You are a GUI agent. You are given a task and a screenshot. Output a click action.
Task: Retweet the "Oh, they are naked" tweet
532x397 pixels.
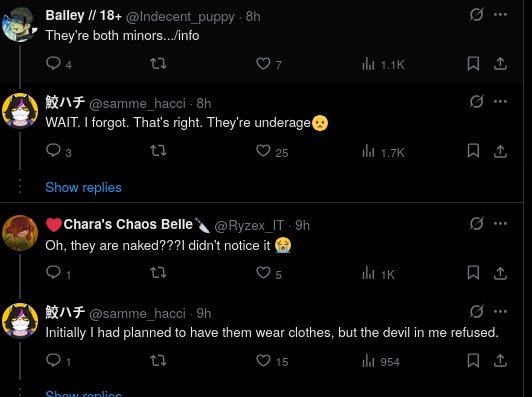click(x=158, y=272)
